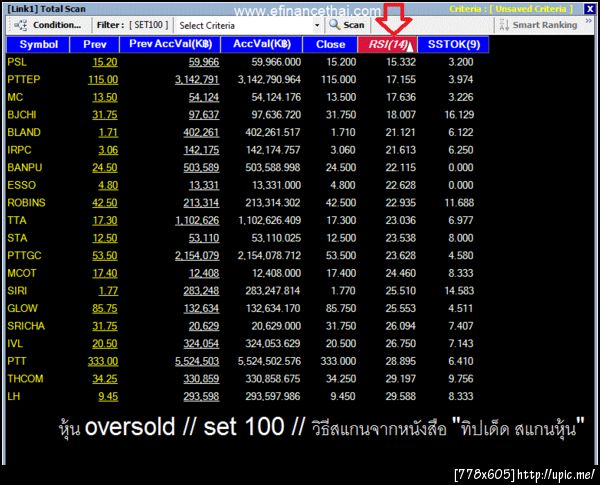Screen dimensions: 600x485
Task: Select the MC symbol
Action: [x=15, y=97]
